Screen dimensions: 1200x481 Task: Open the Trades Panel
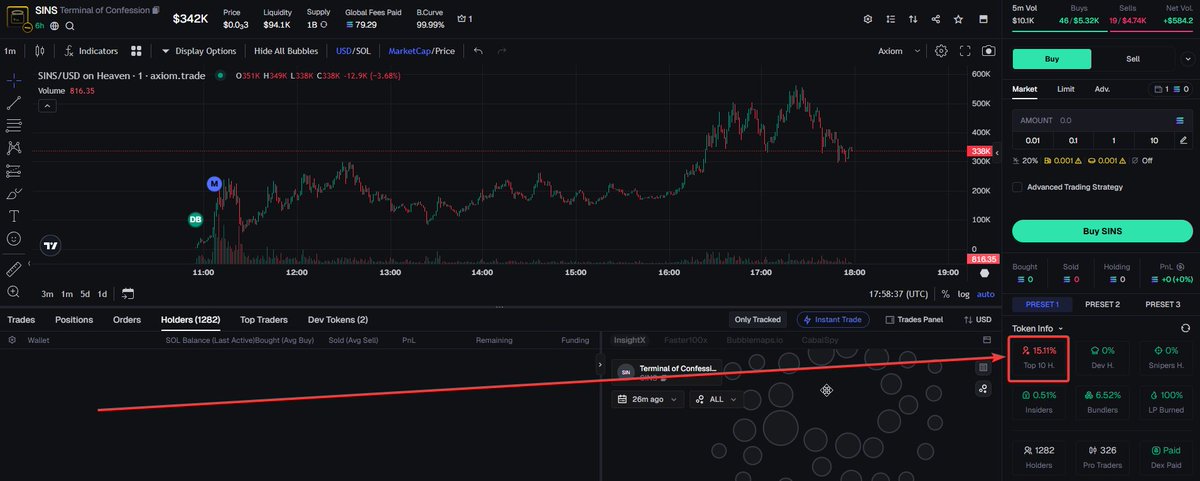(x=914, y=320)
